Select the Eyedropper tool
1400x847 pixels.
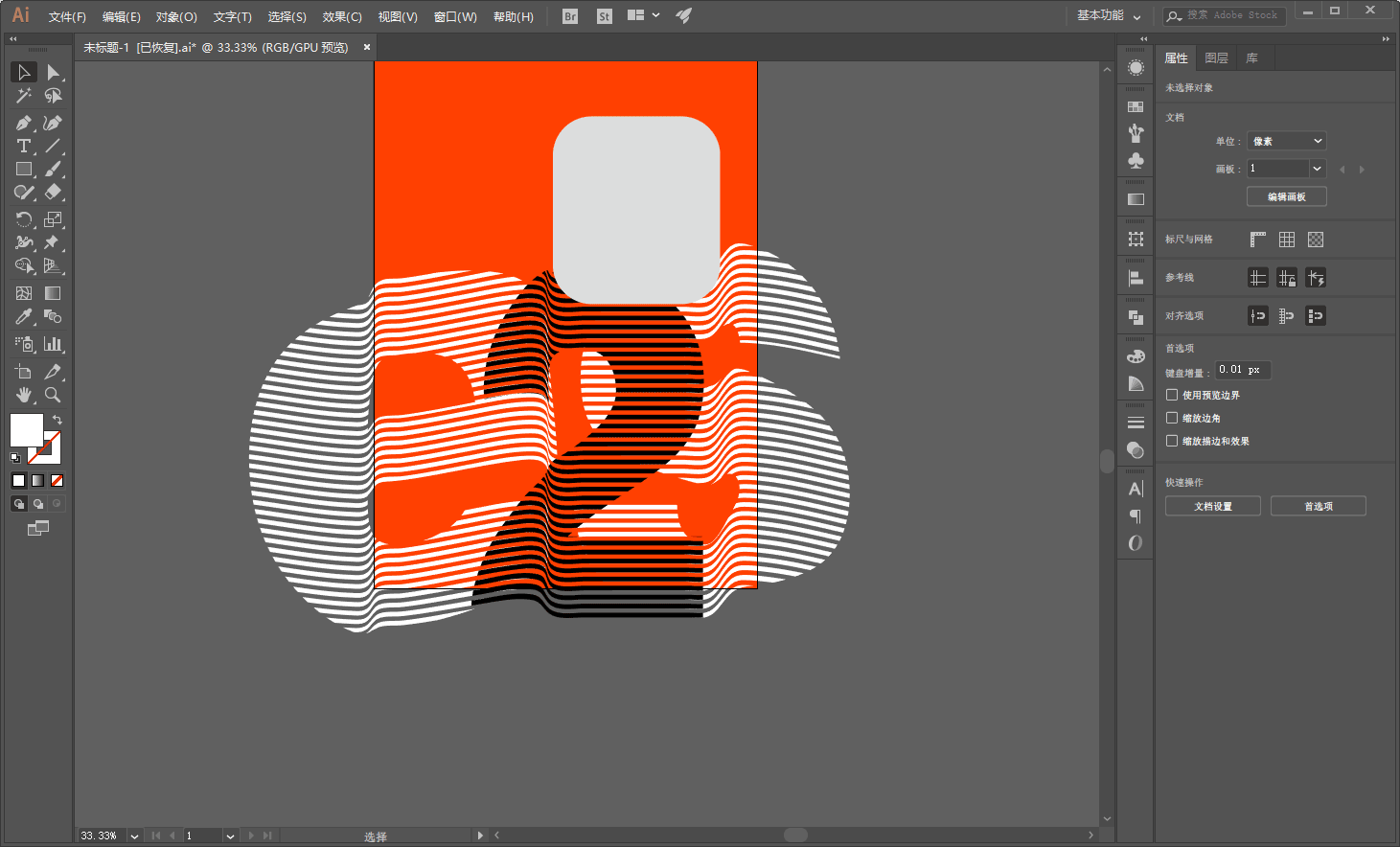(x=24, y=316)
